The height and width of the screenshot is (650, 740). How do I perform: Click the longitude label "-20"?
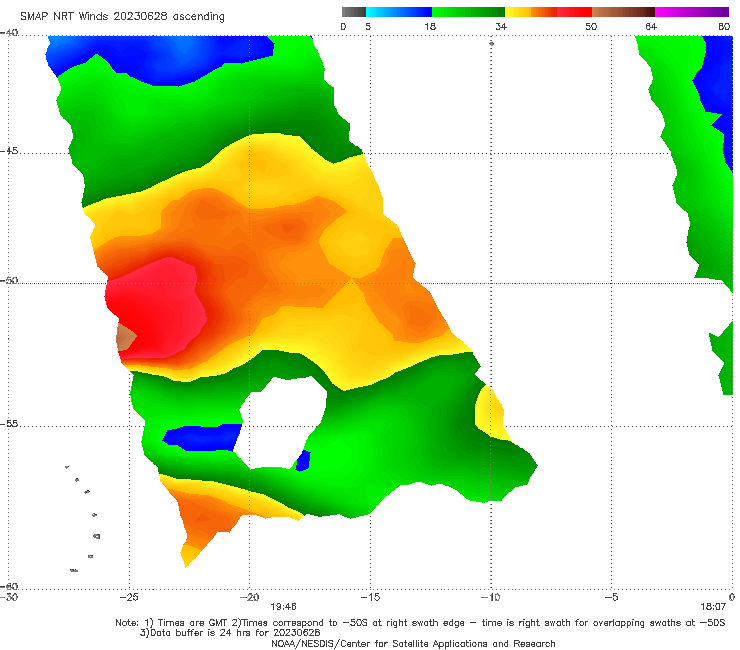[249, 597]
